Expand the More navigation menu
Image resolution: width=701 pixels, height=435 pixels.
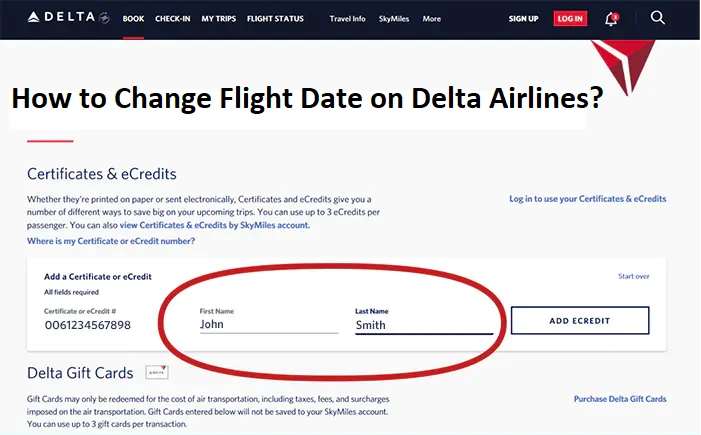[431, 19]
